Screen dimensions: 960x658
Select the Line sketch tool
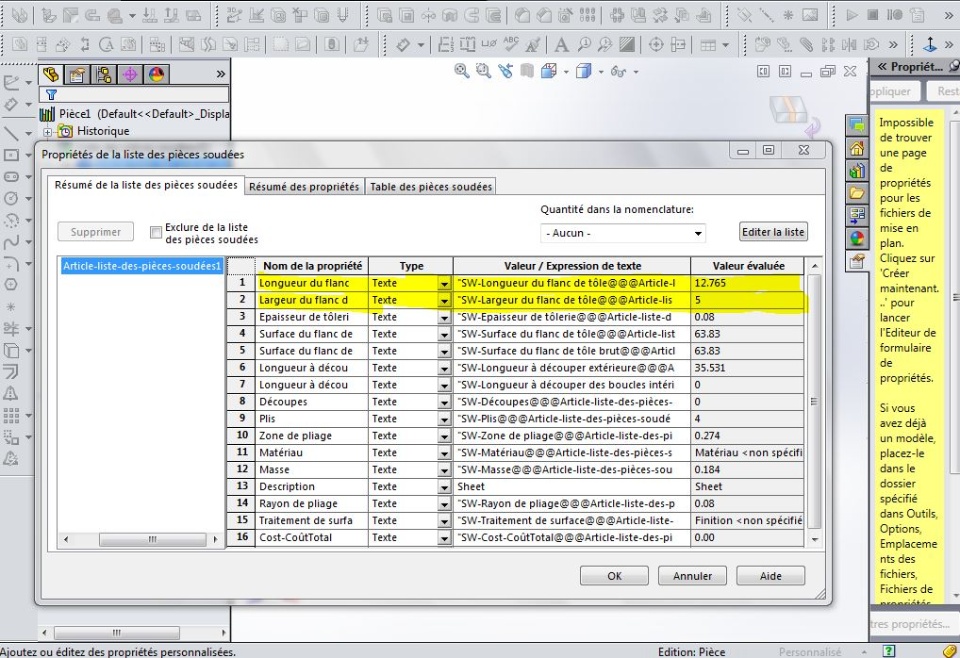(11, 133)
